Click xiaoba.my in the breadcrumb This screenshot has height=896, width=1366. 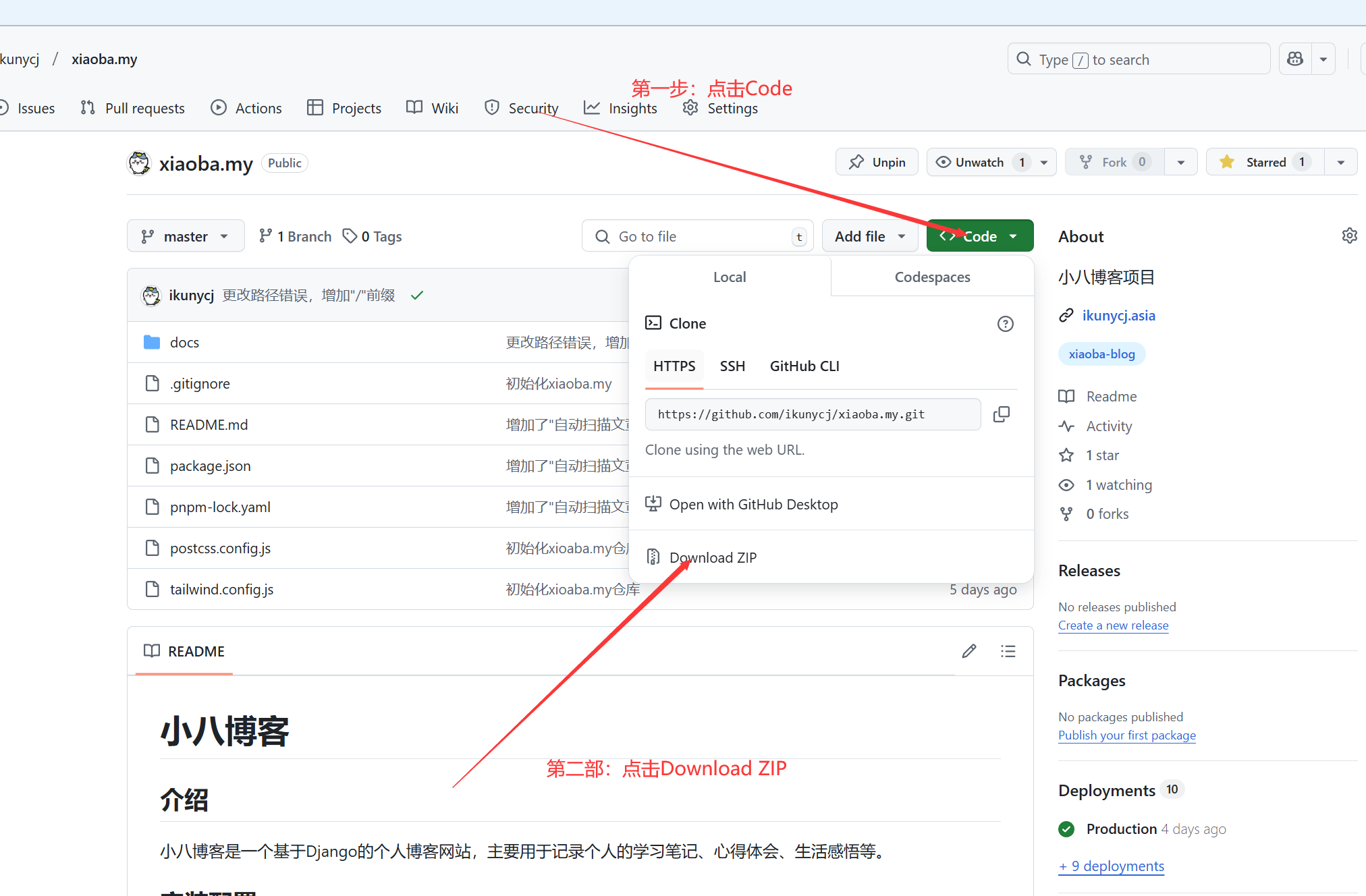105,59
